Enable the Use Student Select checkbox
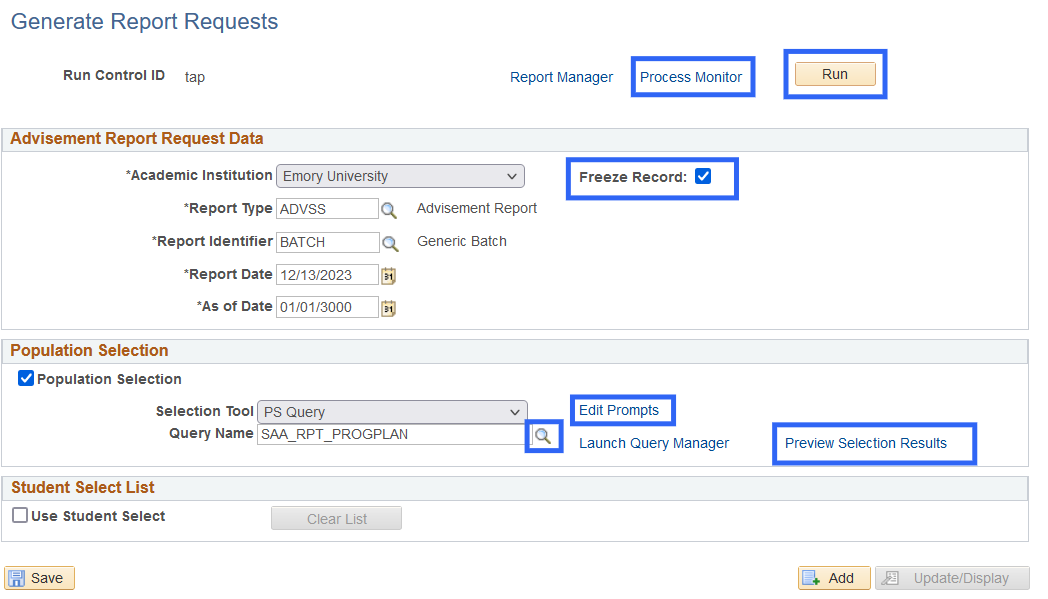Image resolution: width=1048 pixels, height=599 pixels. [20, 516]
